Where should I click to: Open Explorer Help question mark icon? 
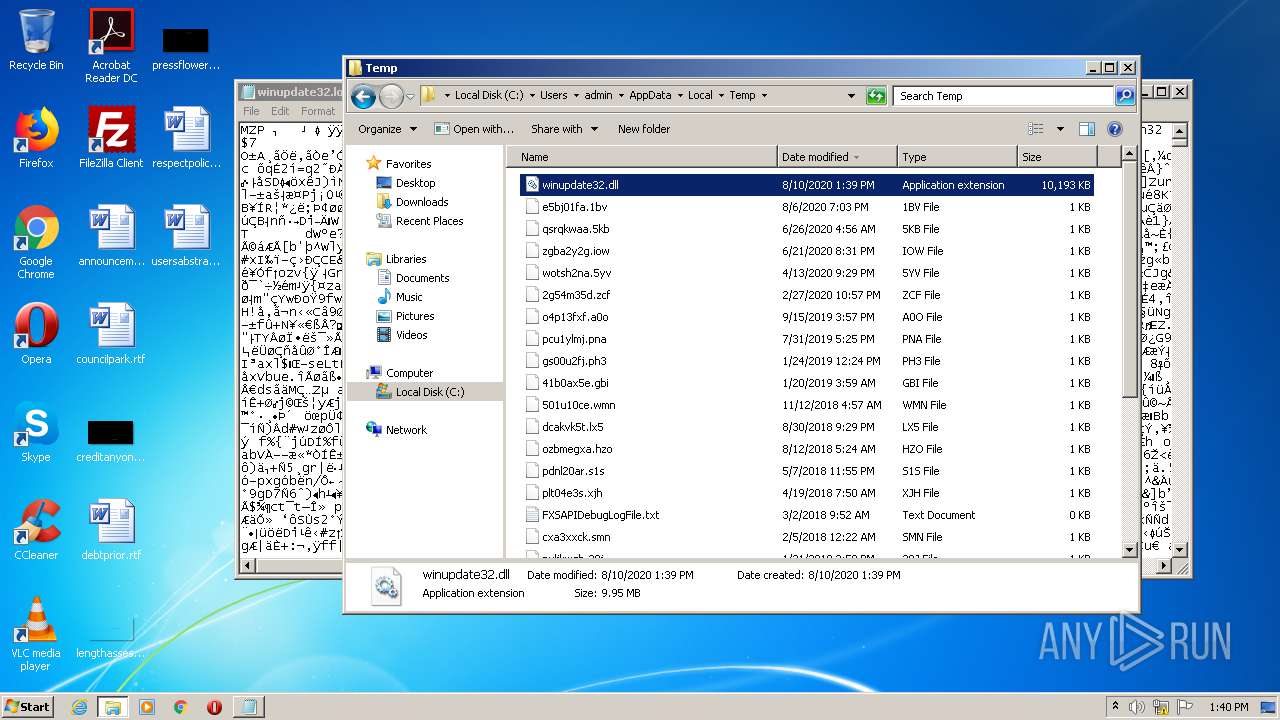click(1115, 129)
